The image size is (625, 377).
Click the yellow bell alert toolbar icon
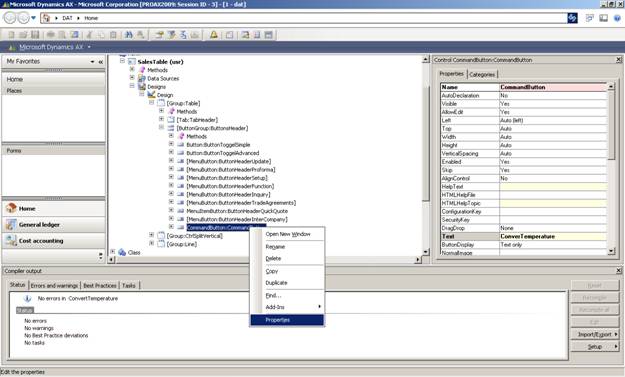click(x=214, y=35)
